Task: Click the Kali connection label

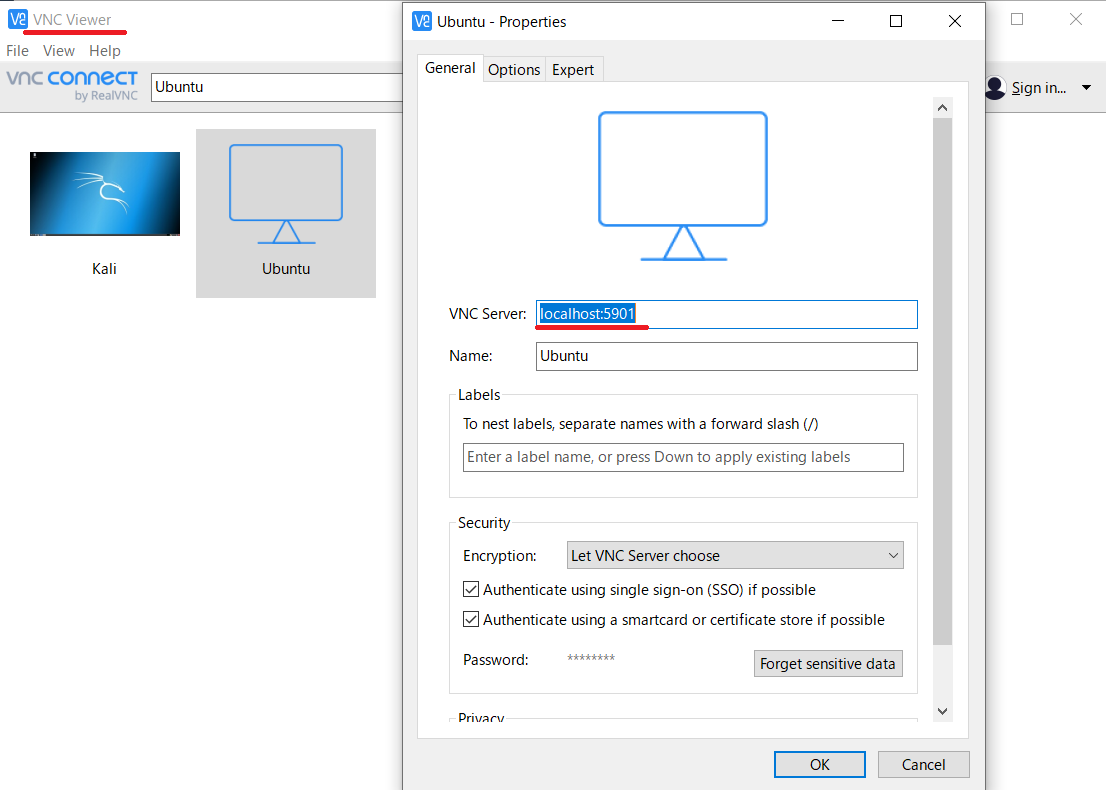Action: (104, 269)
